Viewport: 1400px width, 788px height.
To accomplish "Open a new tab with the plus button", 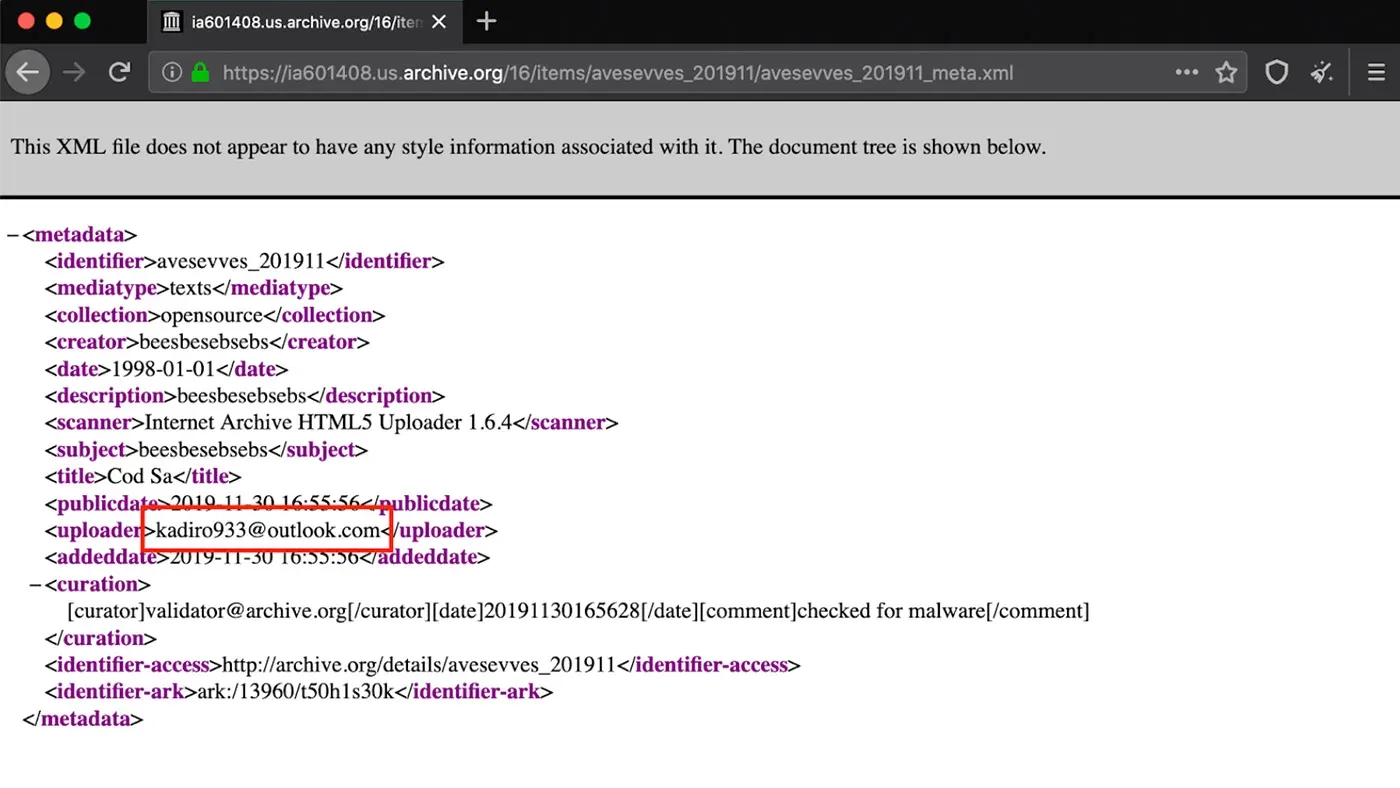I will coord(486,21).
